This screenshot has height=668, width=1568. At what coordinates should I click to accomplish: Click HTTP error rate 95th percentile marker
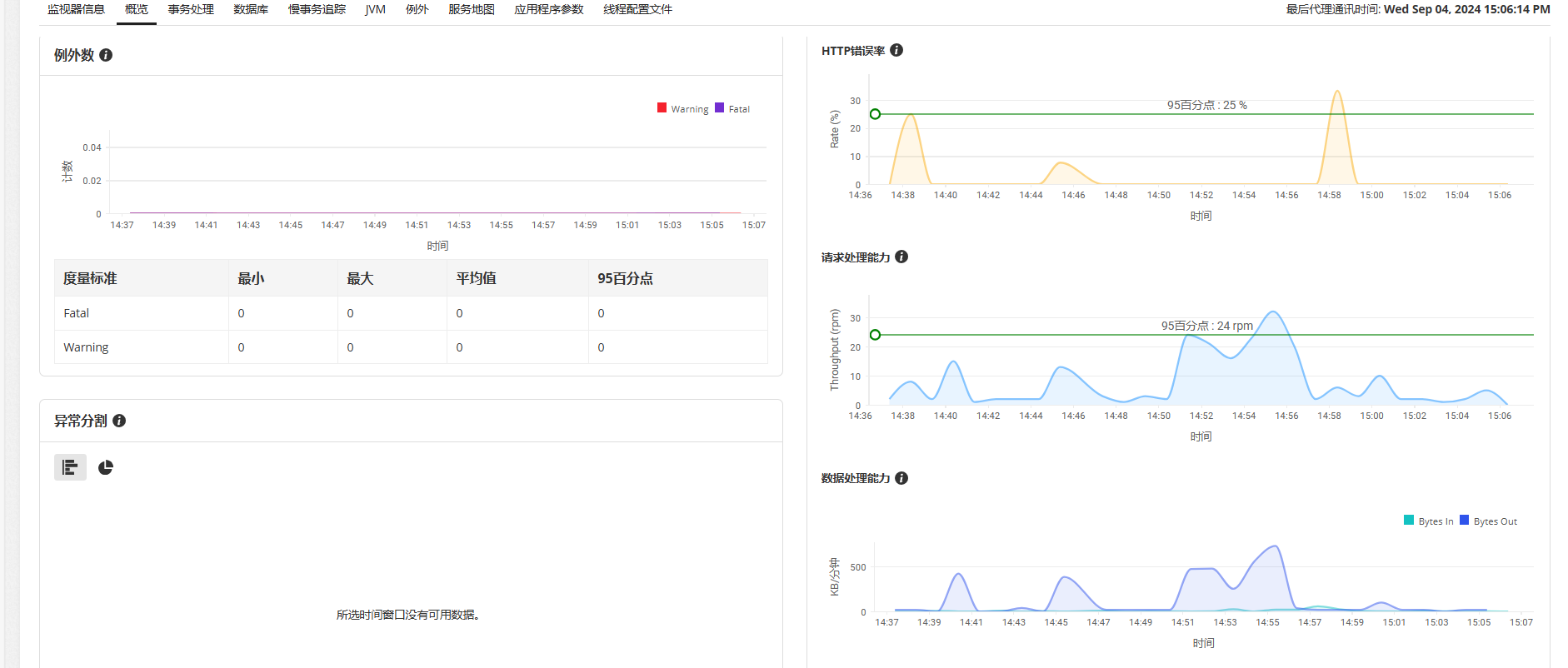(875, 114)
